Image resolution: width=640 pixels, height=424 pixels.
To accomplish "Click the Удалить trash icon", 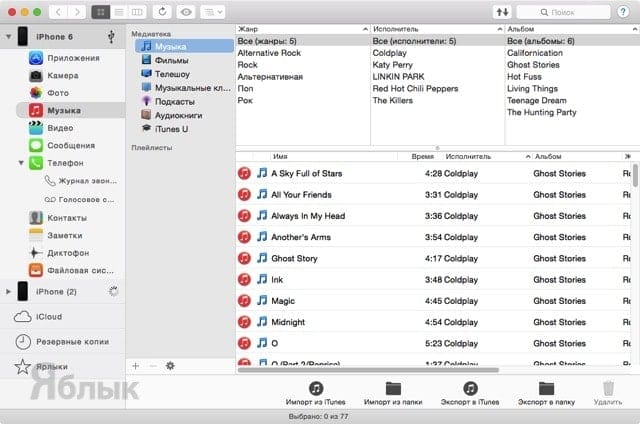I will [608, 388].
